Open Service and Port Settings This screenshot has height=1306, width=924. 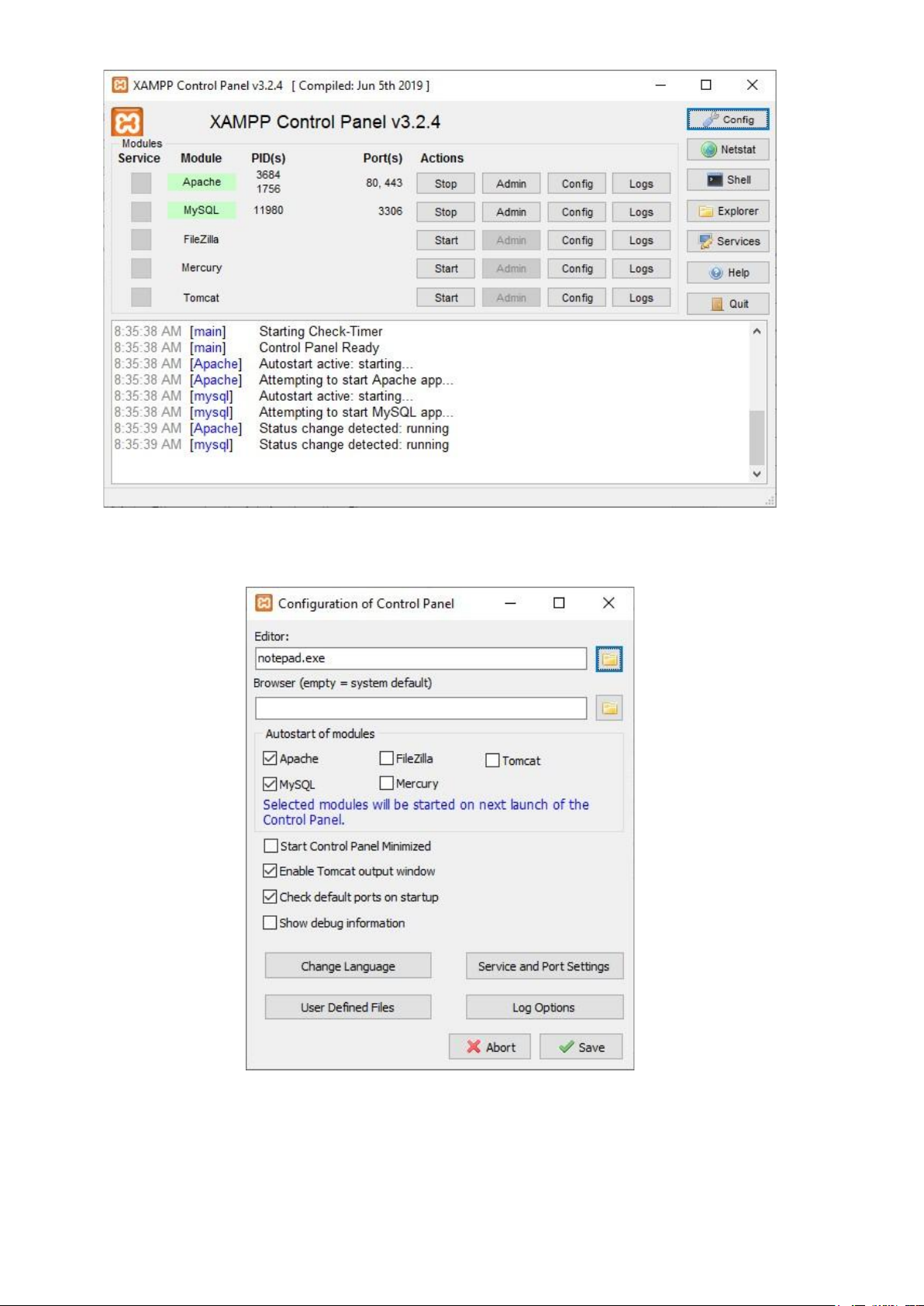coord(544,966)
